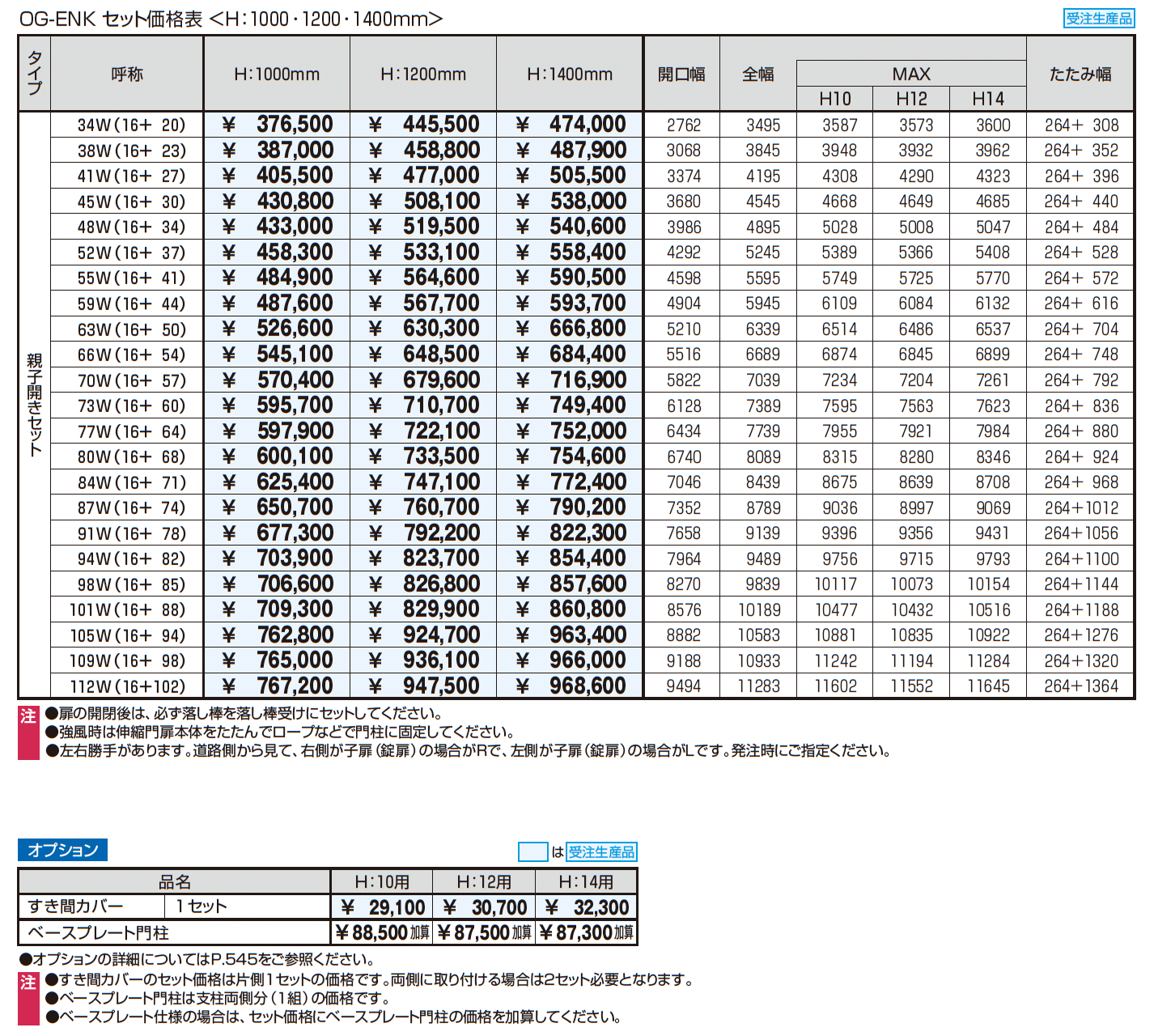This screenshot has width=1154, height=1036.
Task: Click the price ¥558,400
Action: 570,253
